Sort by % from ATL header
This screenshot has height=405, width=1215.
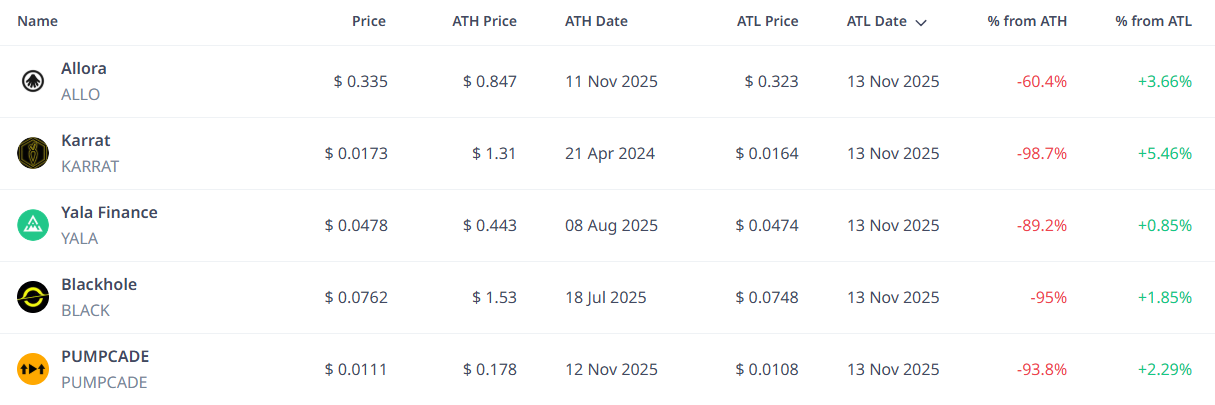click(x=1153, y=21)
